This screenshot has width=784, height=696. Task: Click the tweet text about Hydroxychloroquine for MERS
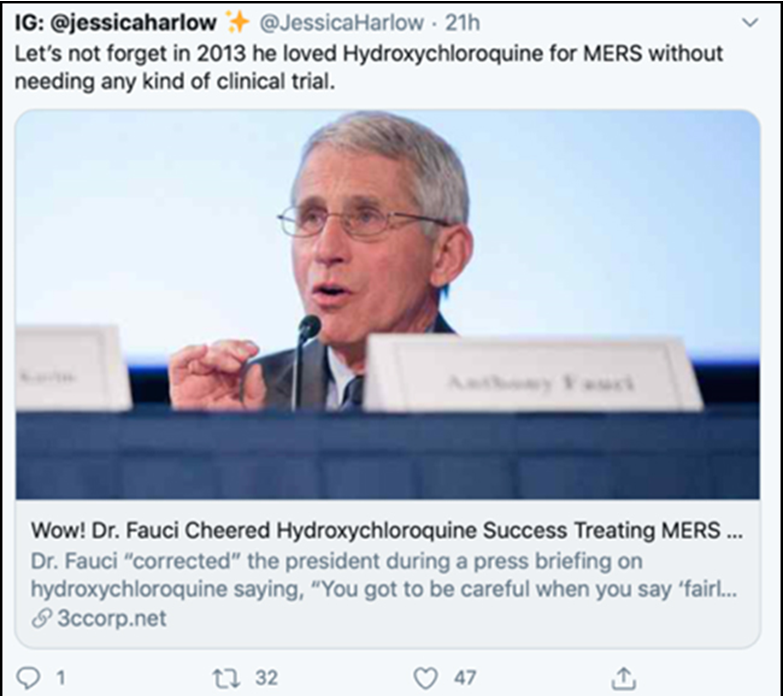click(x=368, y=66)
